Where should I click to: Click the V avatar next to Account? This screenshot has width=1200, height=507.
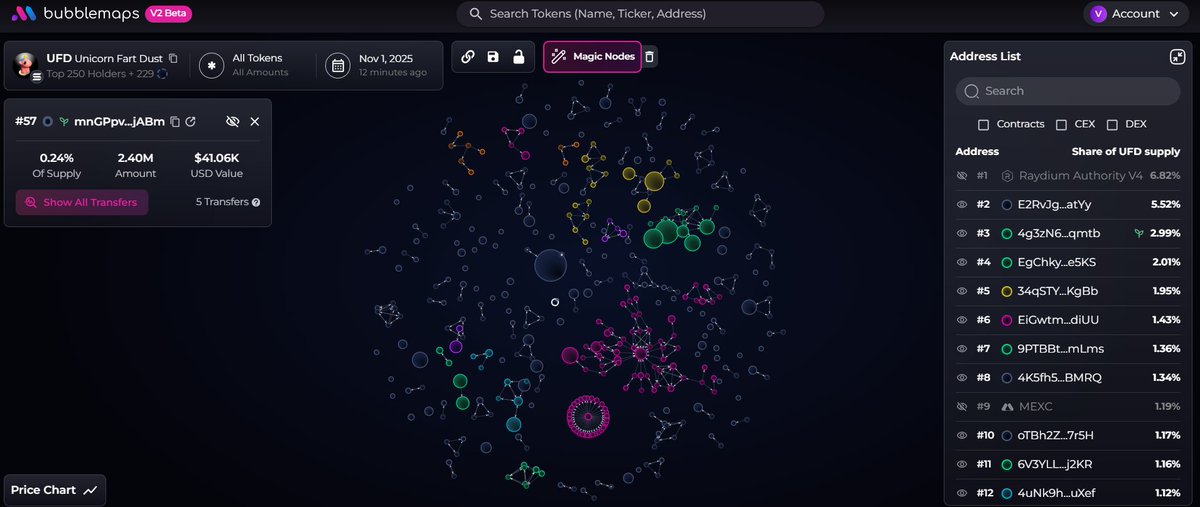(1099, 14)
